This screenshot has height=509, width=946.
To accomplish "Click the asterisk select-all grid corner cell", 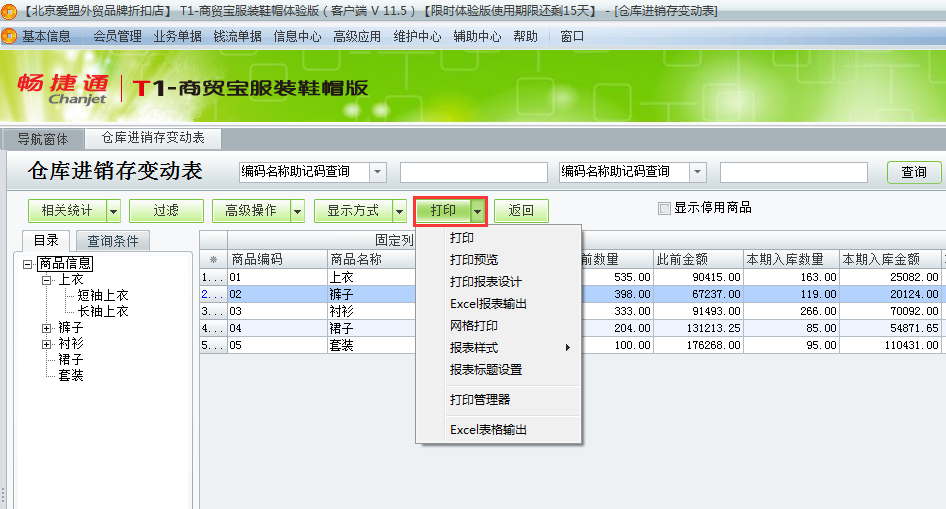I will (214, 259).
